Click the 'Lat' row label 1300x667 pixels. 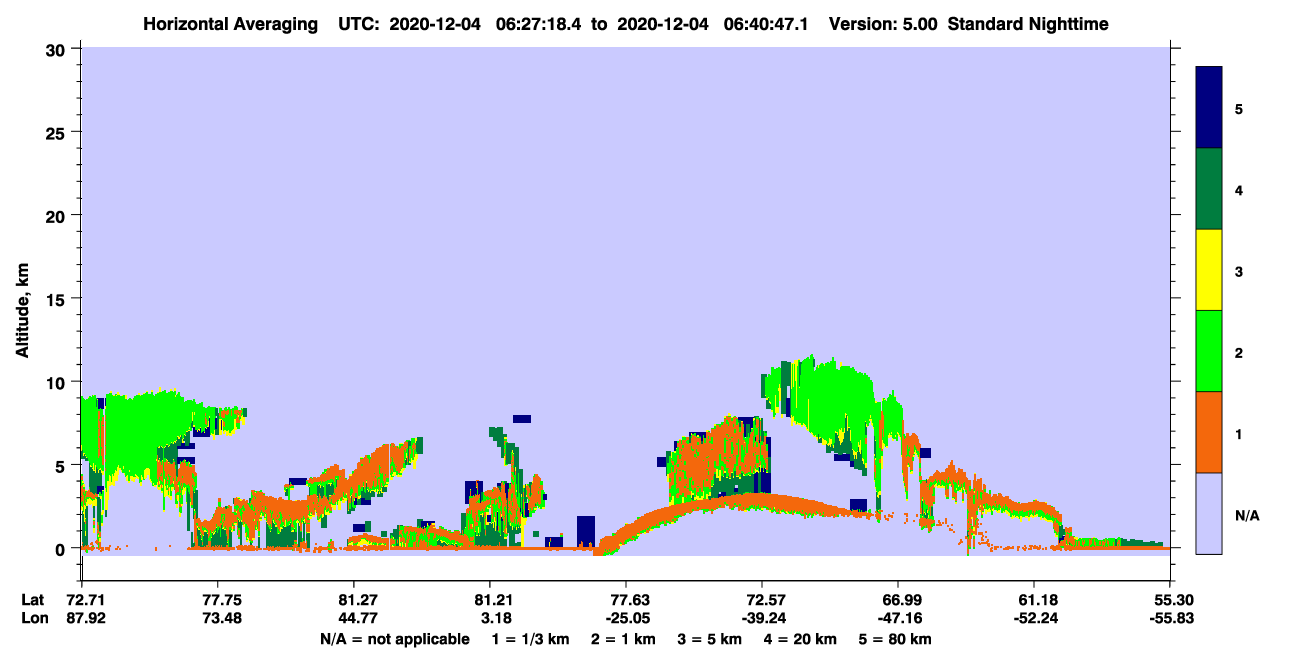(x=32, y=600)
